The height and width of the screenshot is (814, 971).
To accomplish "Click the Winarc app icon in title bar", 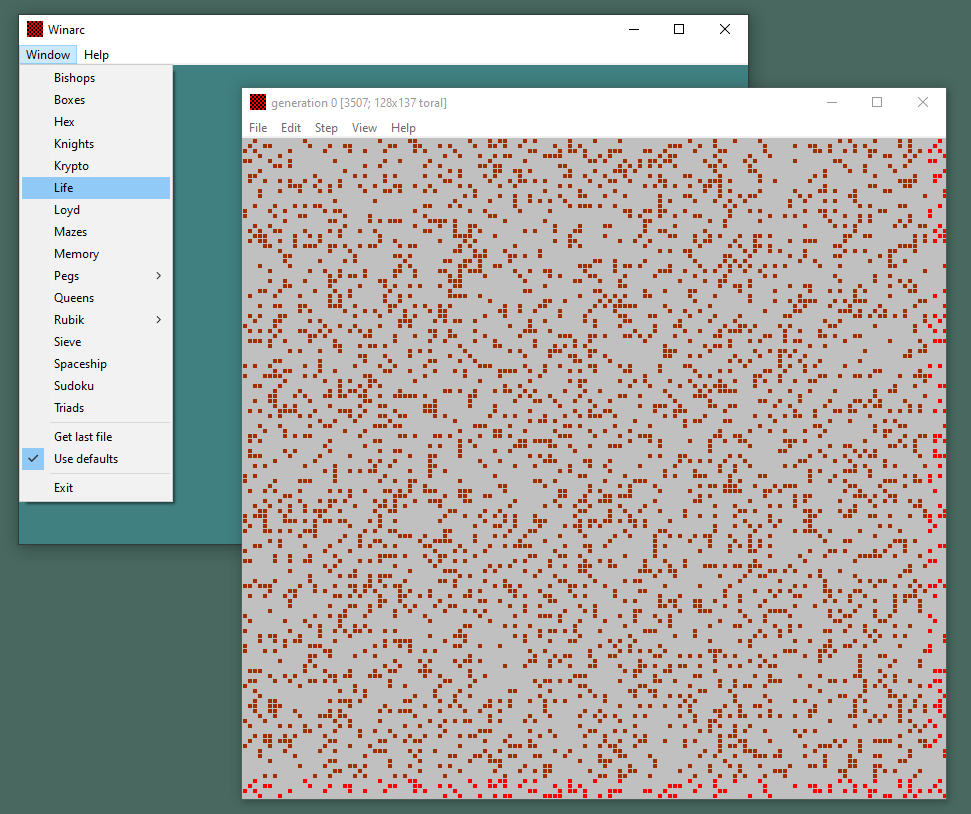I will [35, 29].
